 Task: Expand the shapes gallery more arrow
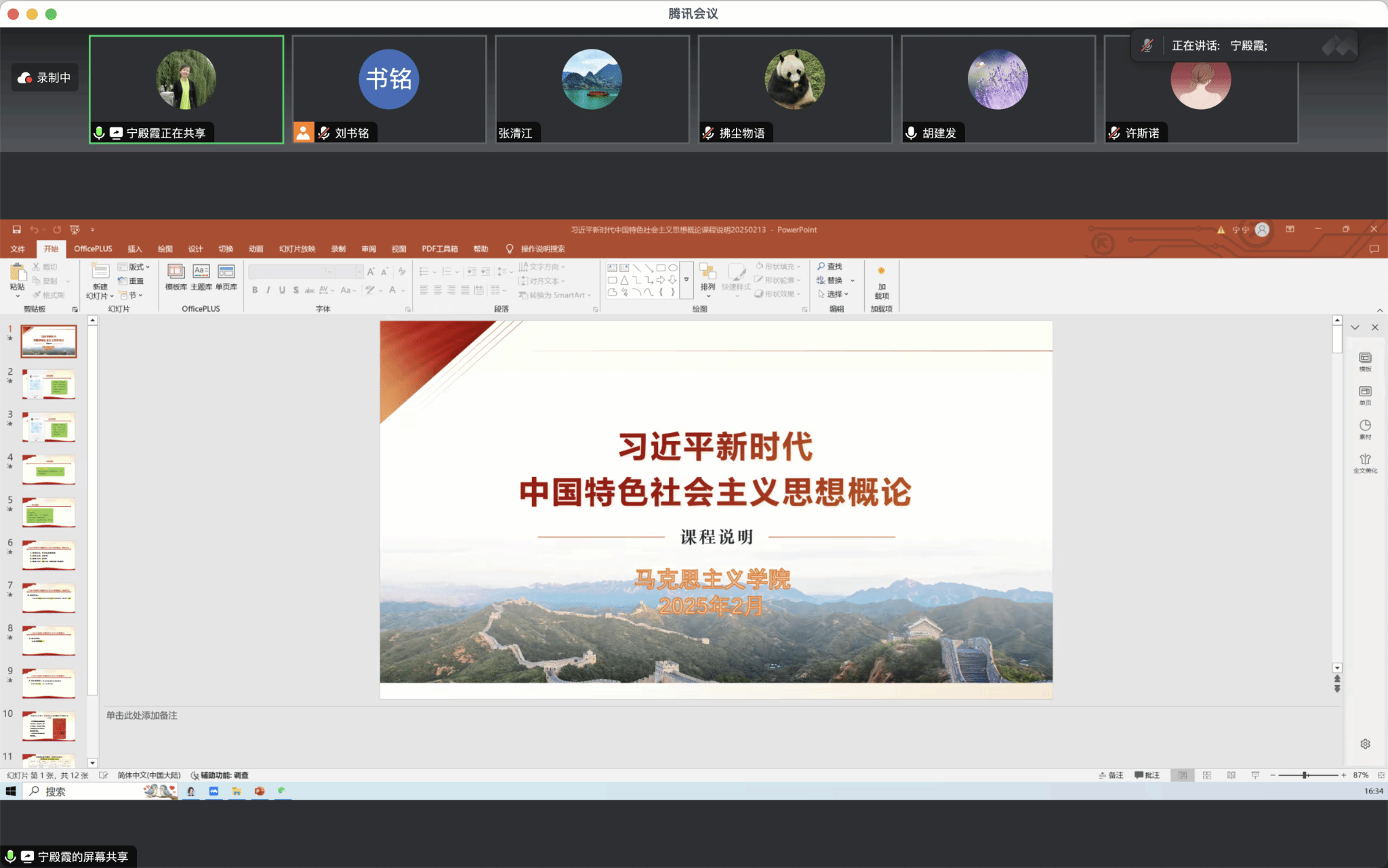686,281
